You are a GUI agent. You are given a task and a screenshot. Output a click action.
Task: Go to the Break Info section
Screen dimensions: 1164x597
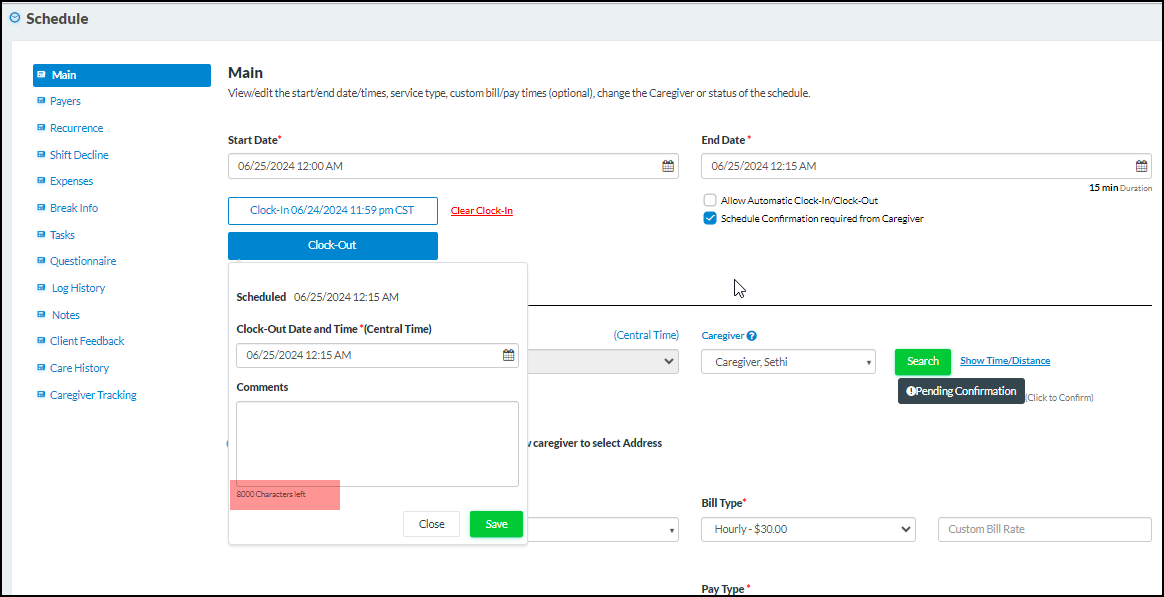(74, 208)
